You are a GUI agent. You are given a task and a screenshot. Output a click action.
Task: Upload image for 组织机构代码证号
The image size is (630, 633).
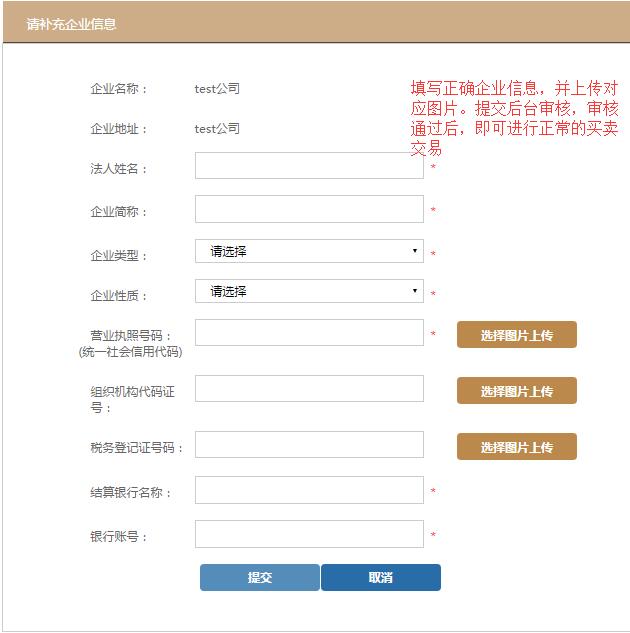point(516,391)
